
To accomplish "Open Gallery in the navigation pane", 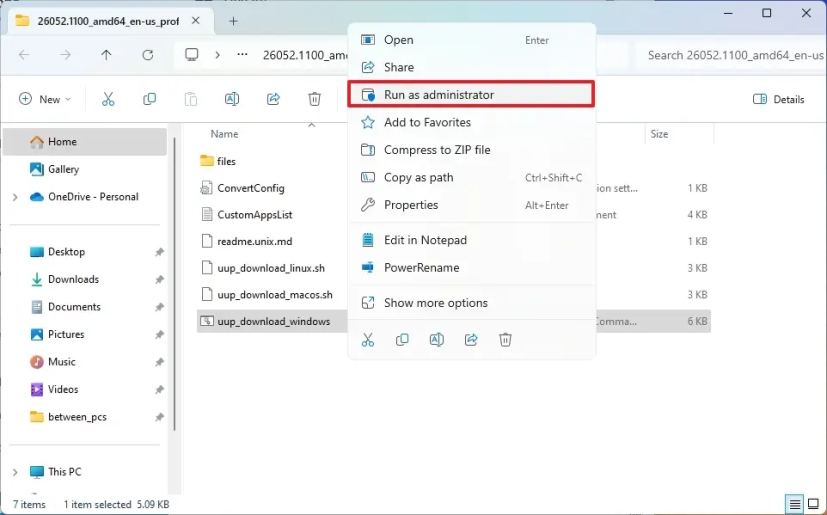I will pos(85,169).
